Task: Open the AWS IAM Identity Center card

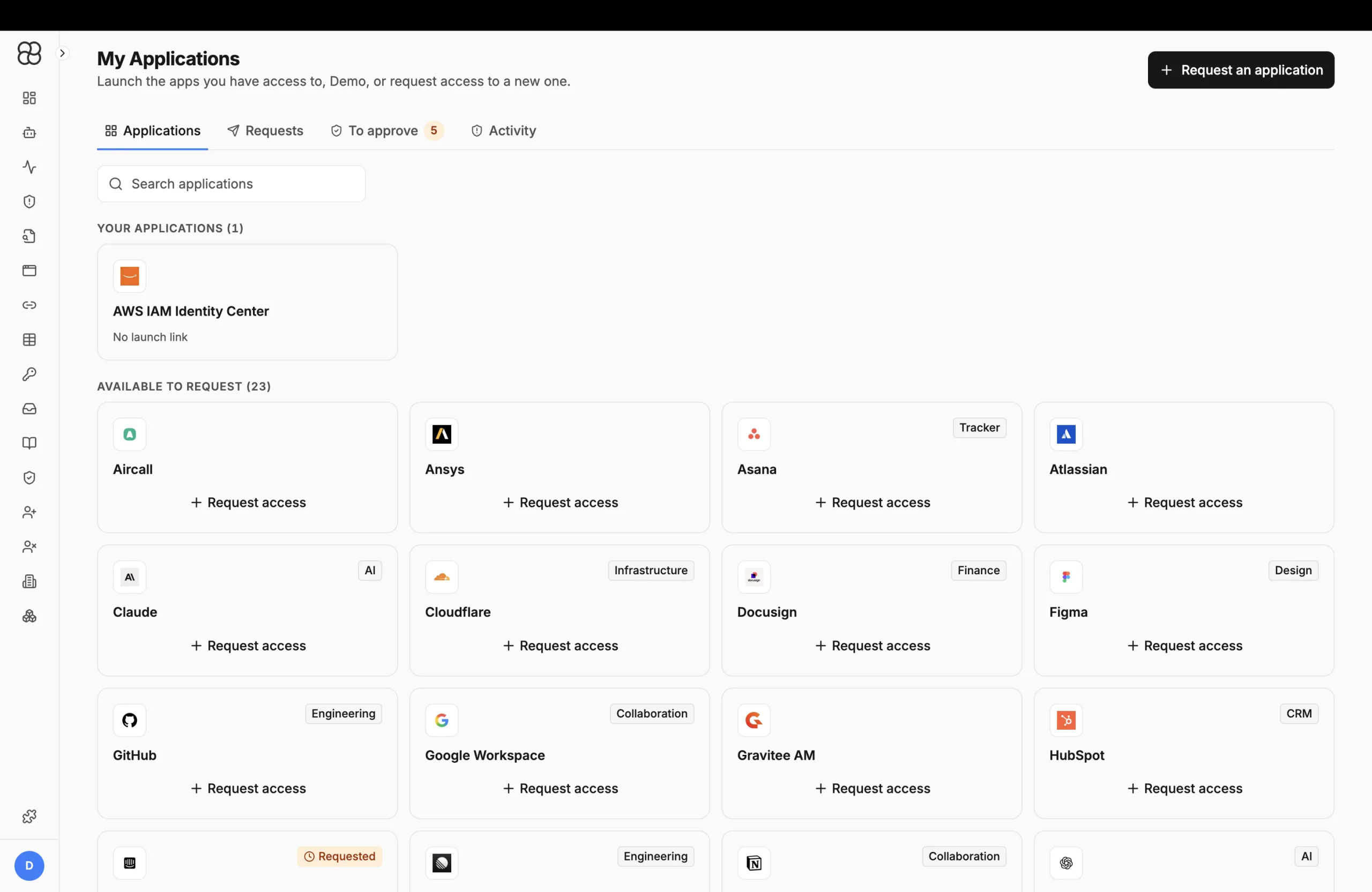Action: (x=247, y=302)
